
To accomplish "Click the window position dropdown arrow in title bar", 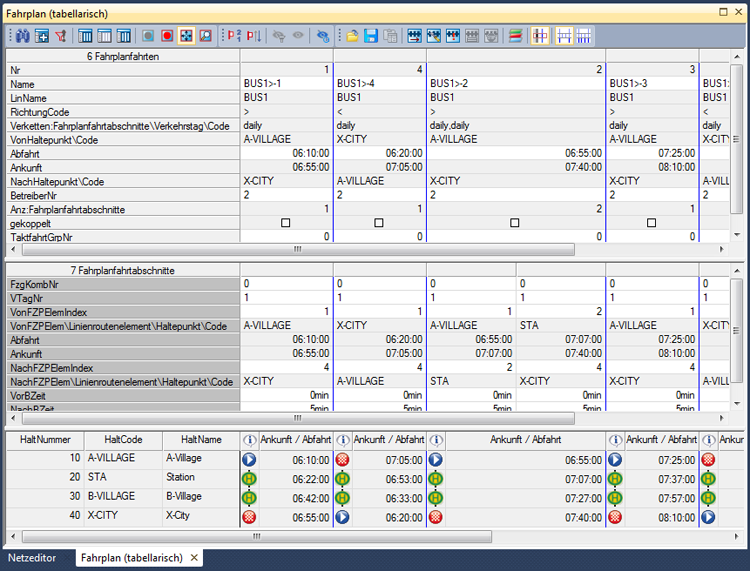I will pyautogui.click(x=725, y=13).
